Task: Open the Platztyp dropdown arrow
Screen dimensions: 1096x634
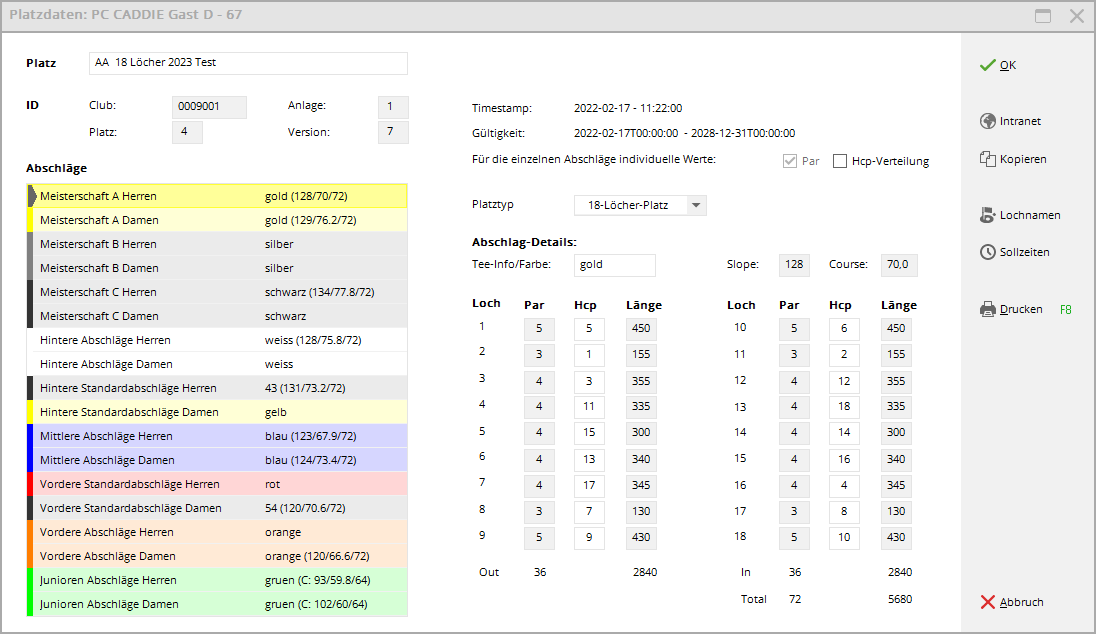Action: [x=697, y=205]
